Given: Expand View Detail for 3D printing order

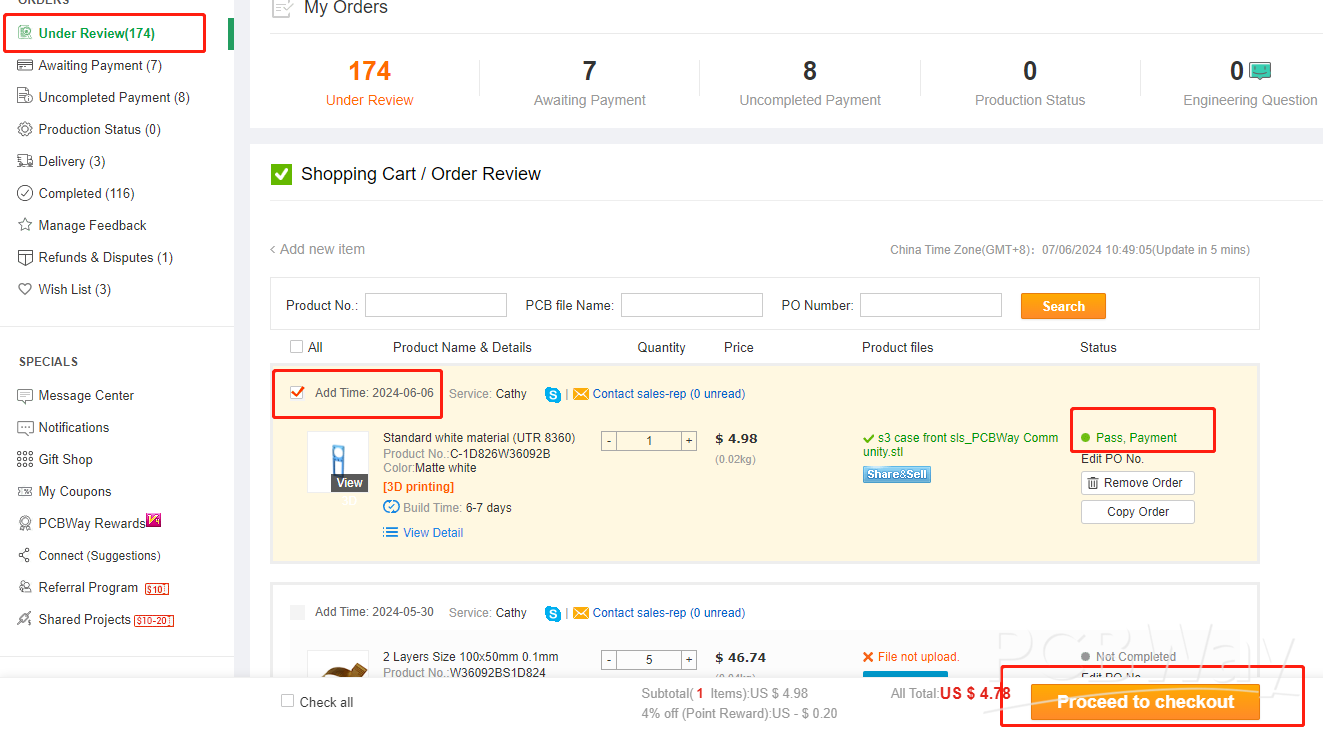Looking at the screenshot, I should pos(432,533).
